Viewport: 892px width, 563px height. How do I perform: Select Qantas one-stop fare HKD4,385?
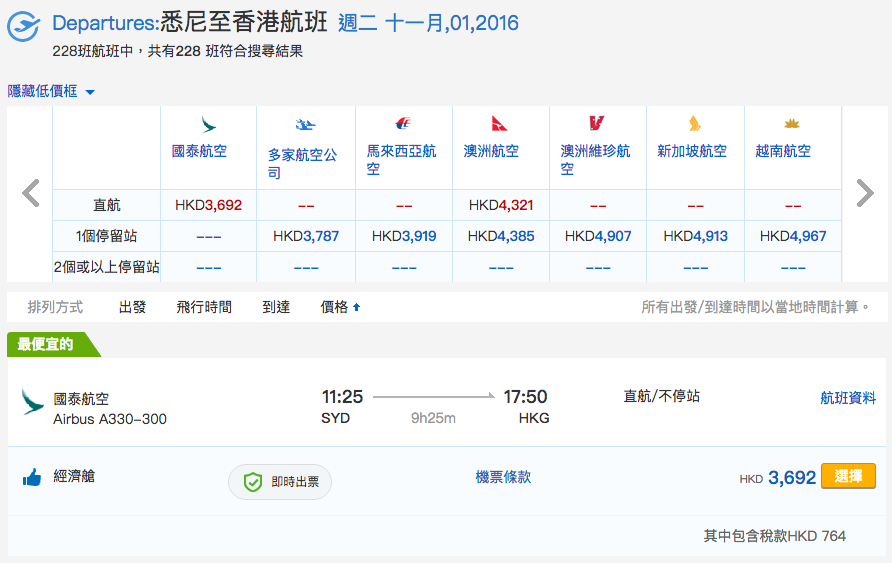coord(501,236)
